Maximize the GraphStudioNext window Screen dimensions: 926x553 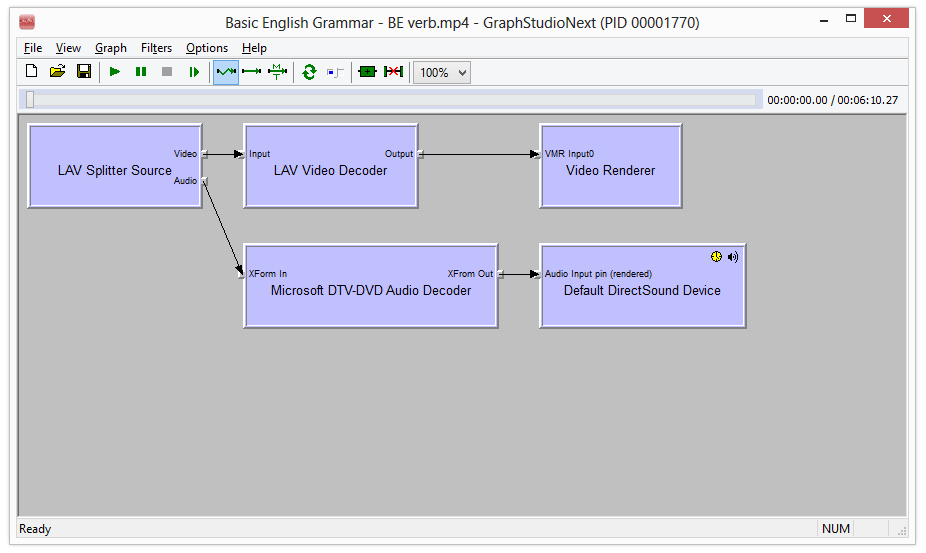[851, 19]
